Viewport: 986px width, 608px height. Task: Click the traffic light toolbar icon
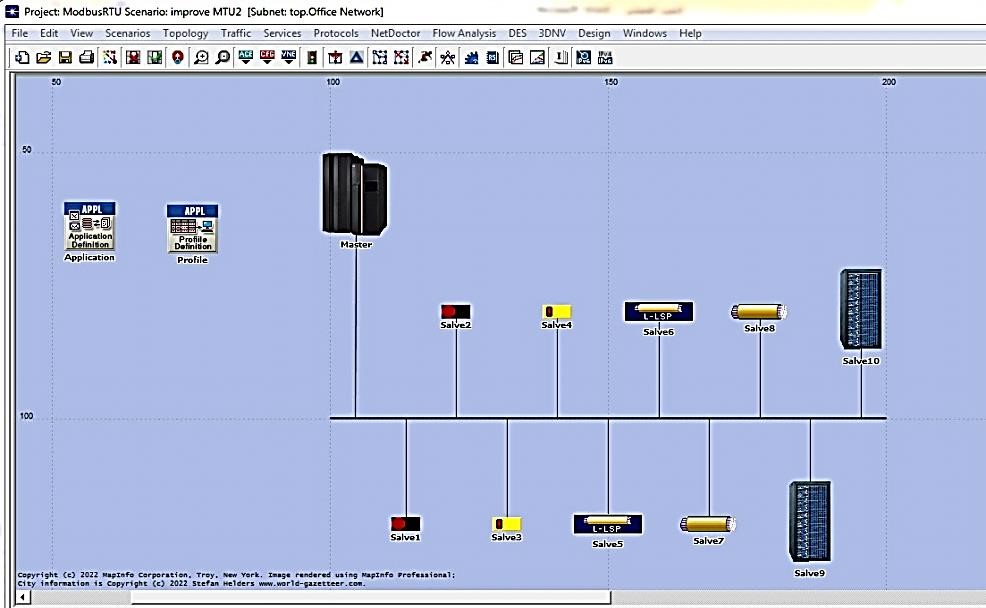tap(312, 57)
